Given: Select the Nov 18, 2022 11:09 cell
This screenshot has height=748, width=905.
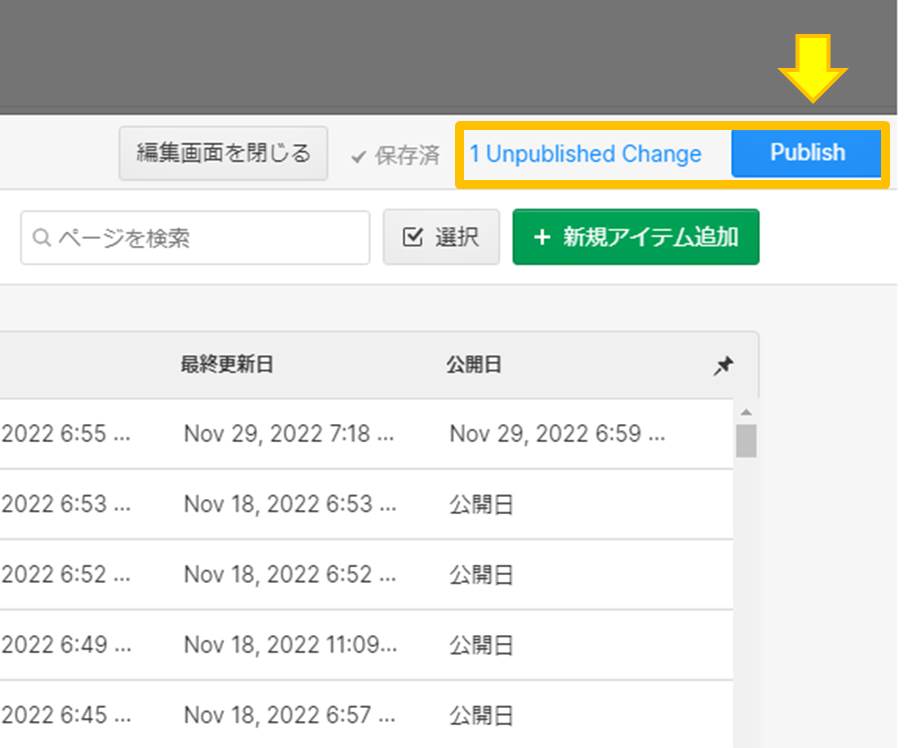Looking at the screenshot, I should (290, 645).
